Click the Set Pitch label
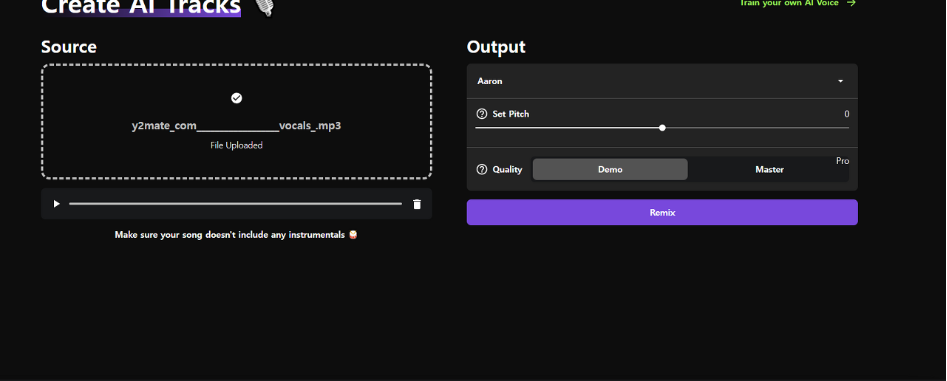This screenshot has width=947, height=381. (511, 114)
